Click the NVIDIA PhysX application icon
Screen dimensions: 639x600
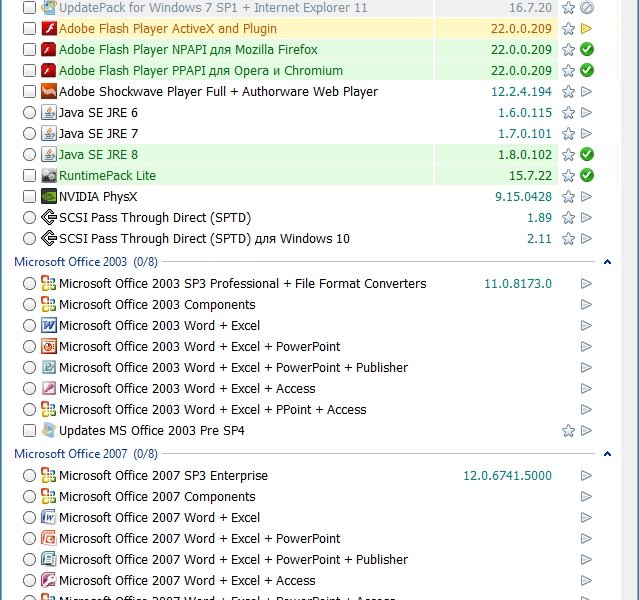pyautogui.click(x=49, y=196)
